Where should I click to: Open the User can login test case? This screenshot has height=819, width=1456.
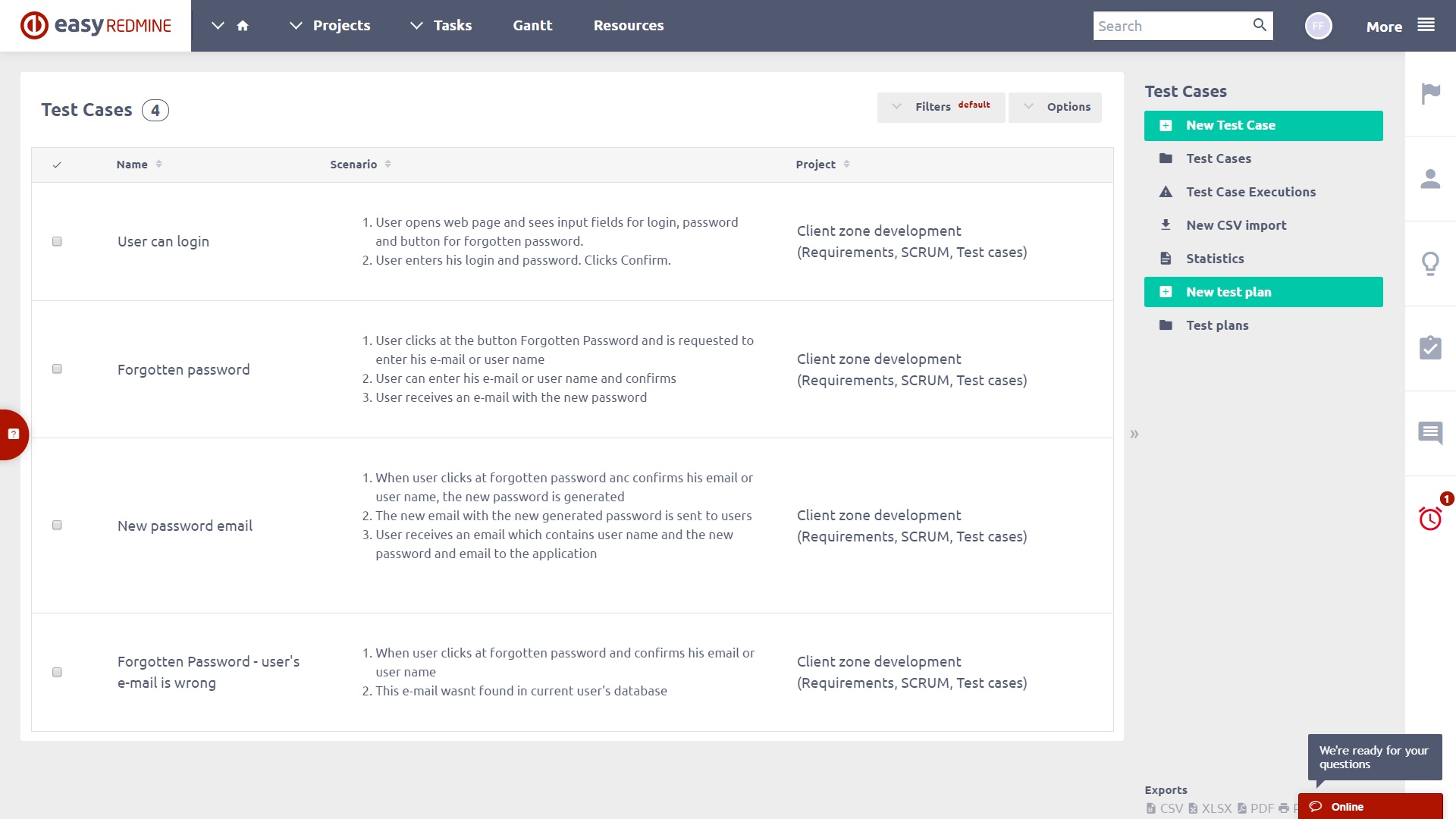pos(163,241)
